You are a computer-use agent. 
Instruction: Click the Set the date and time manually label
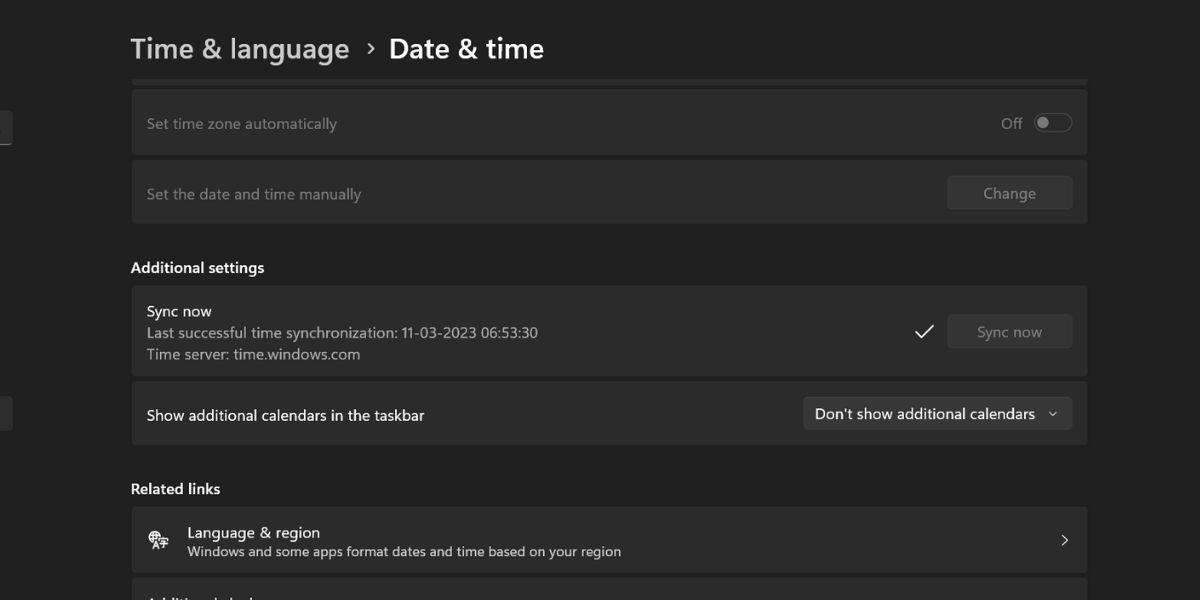click(x=254, y=194)
